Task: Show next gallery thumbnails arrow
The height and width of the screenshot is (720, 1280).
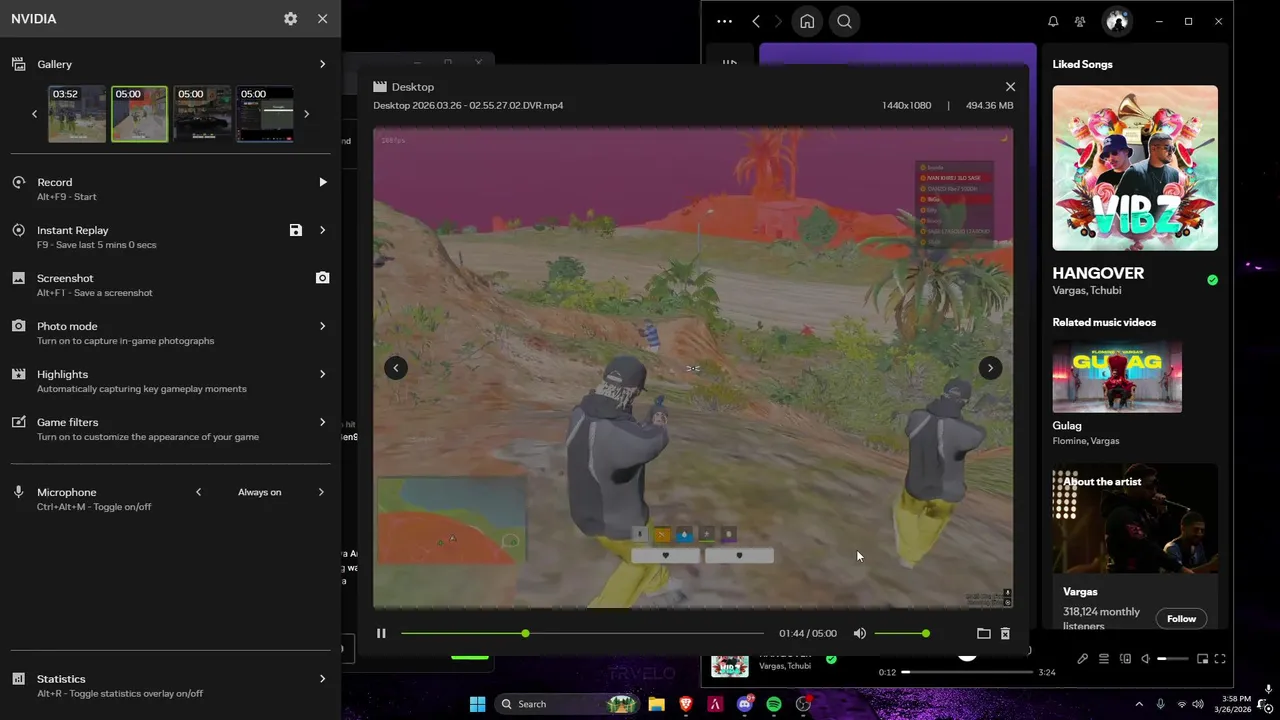Action: click(x=306, y=114)
